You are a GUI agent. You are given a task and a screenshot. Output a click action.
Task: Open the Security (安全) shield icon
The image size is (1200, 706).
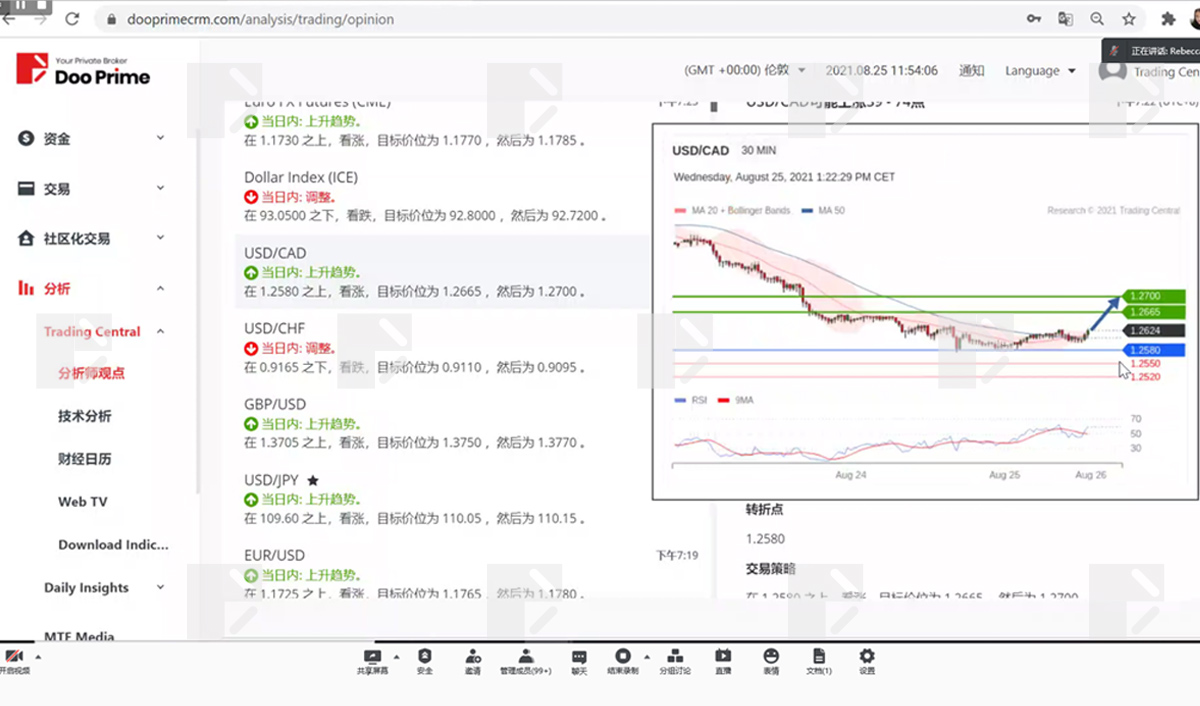pyautogui.click(x=425, y=658)
